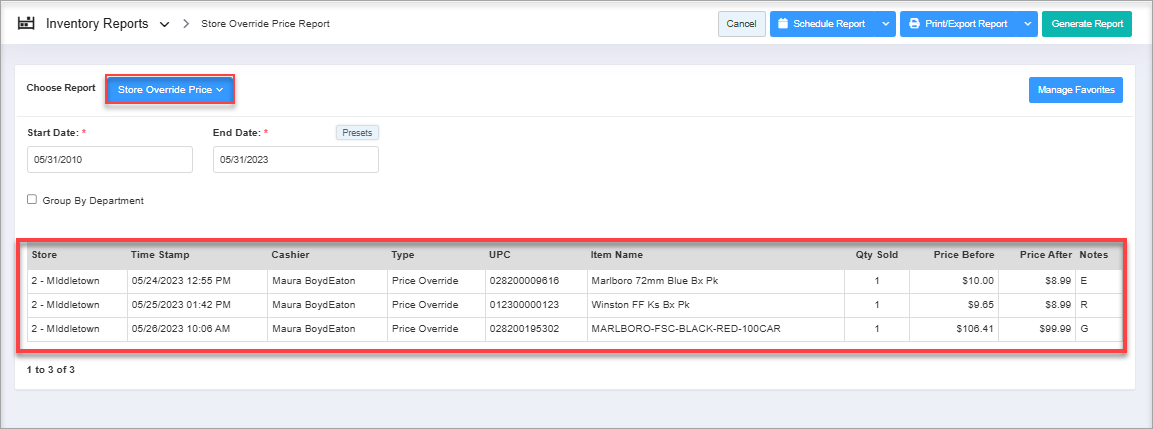Select the Winston FF Ks Bx Pk row
The height and width of the screenshot is (429, 1153).
(x=640, y=305)
